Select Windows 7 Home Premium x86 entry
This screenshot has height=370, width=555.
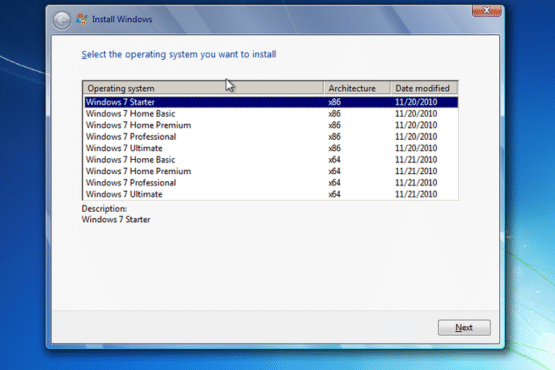pyautogui.click(x=271, y=125)
